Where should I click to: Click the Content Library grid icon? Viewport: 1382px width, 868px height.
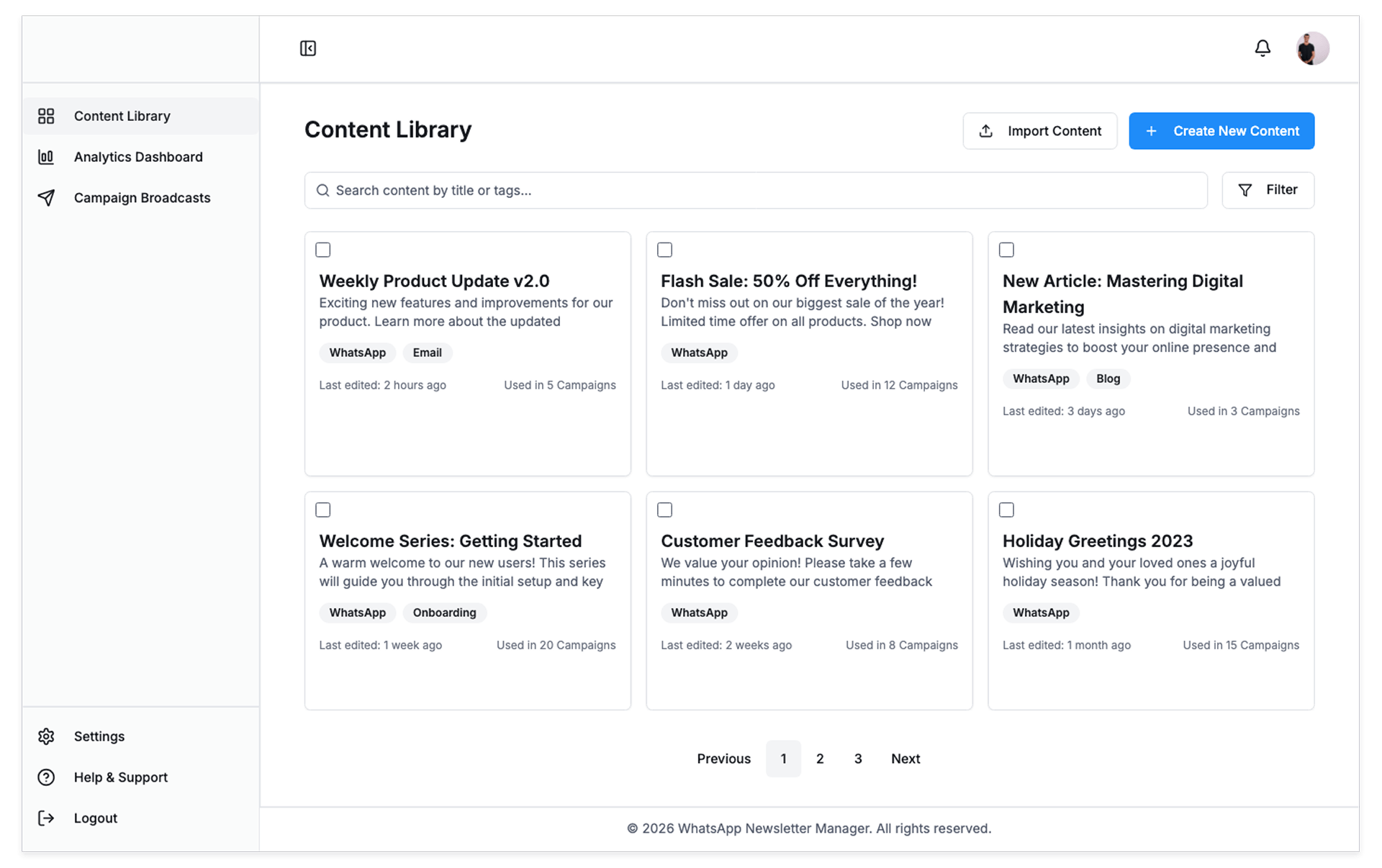[46, 116]
